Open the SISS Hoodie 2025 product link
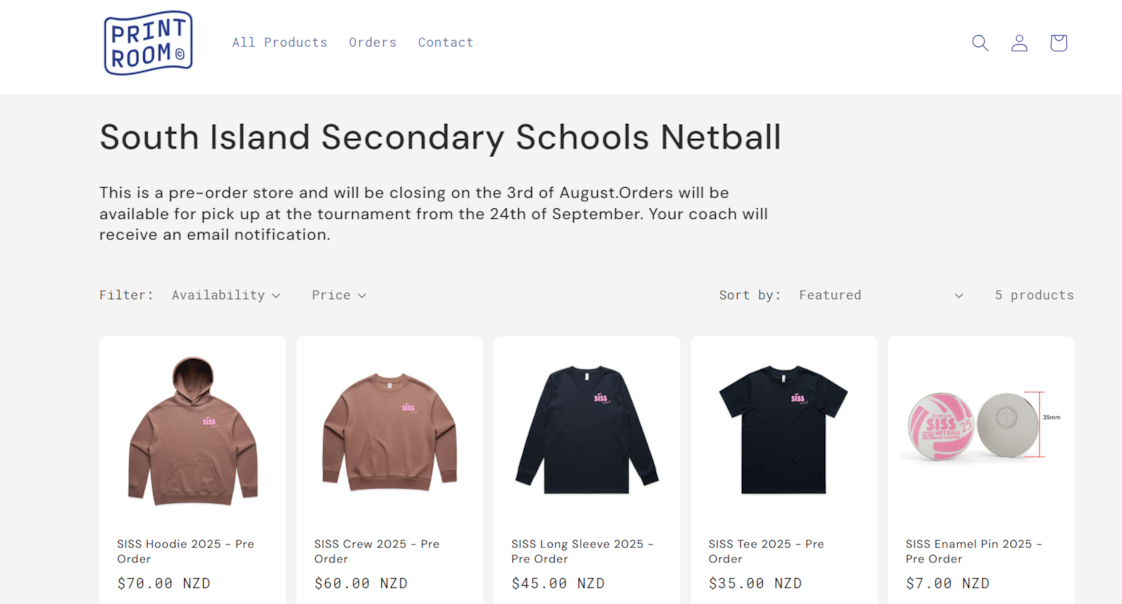 [185, 551]
